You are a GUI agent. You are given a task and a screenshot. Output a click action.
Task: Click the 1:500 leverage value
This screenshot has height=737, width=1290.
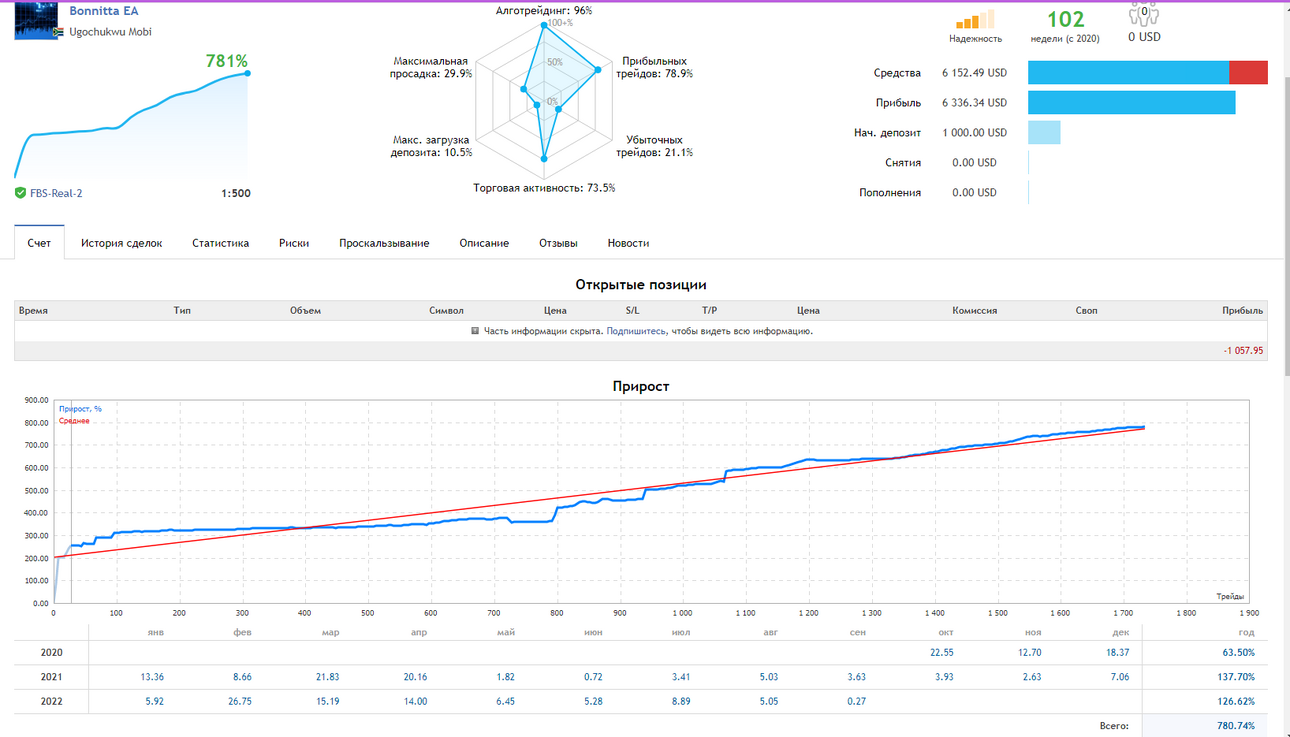tap(235, 193)
